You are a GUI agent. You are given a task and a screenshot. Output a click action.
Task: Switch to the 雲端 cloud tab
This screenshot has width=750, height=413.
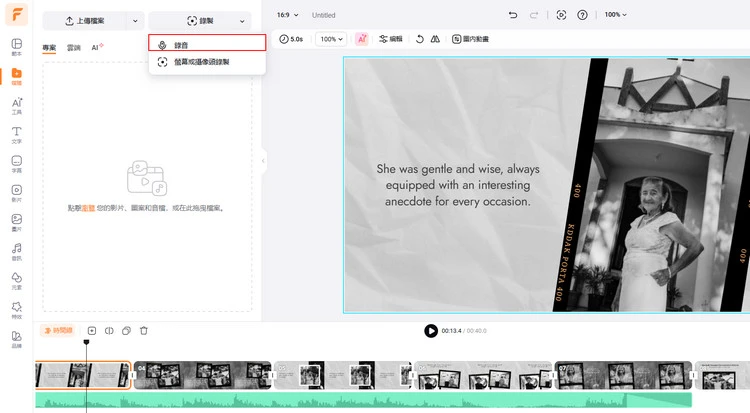(74, 47)
